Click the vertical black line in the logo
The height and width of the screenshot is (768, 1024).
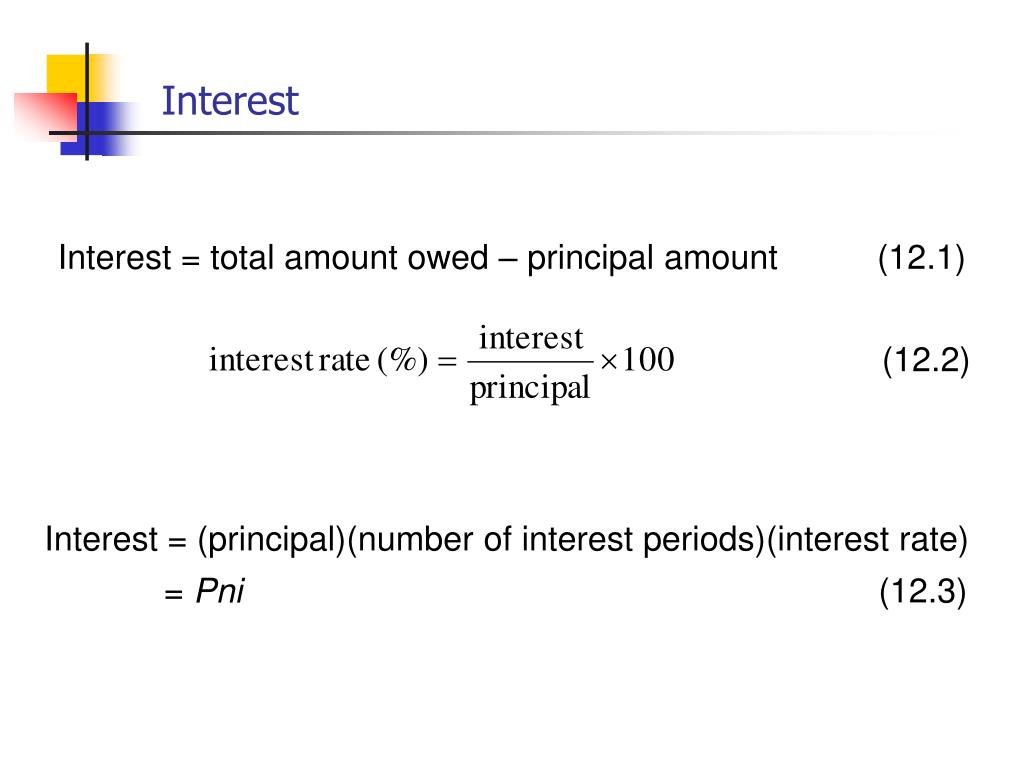(87, 101)
